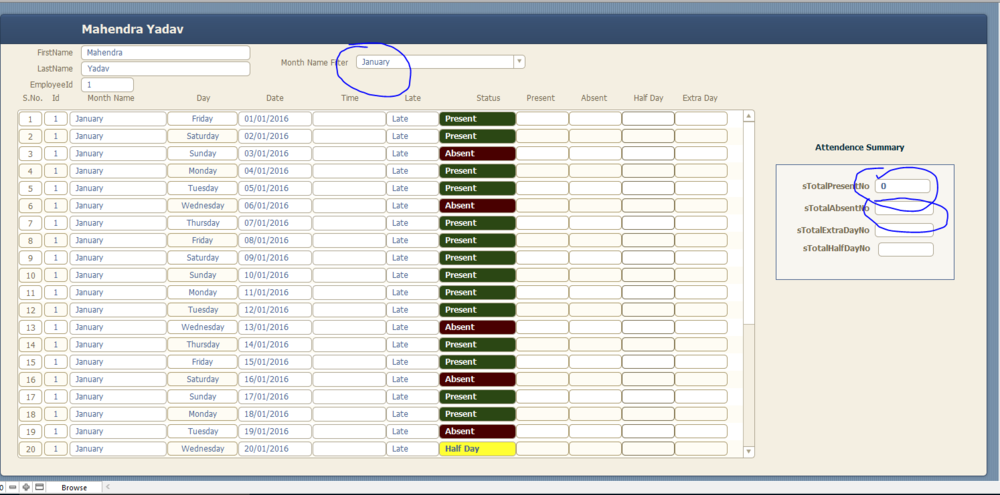Click the Day cell in row 6 (Wednesday)
This screenshot has width=1000, height=495.
tap(202, 205)
